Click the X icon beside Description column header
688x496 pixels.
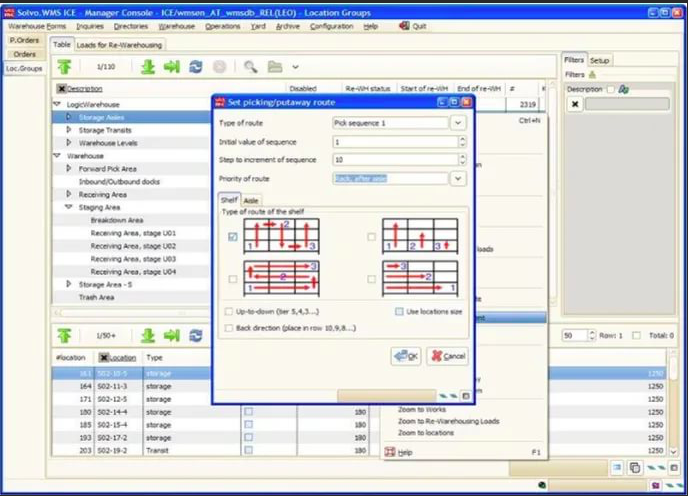tap(61, 89)
